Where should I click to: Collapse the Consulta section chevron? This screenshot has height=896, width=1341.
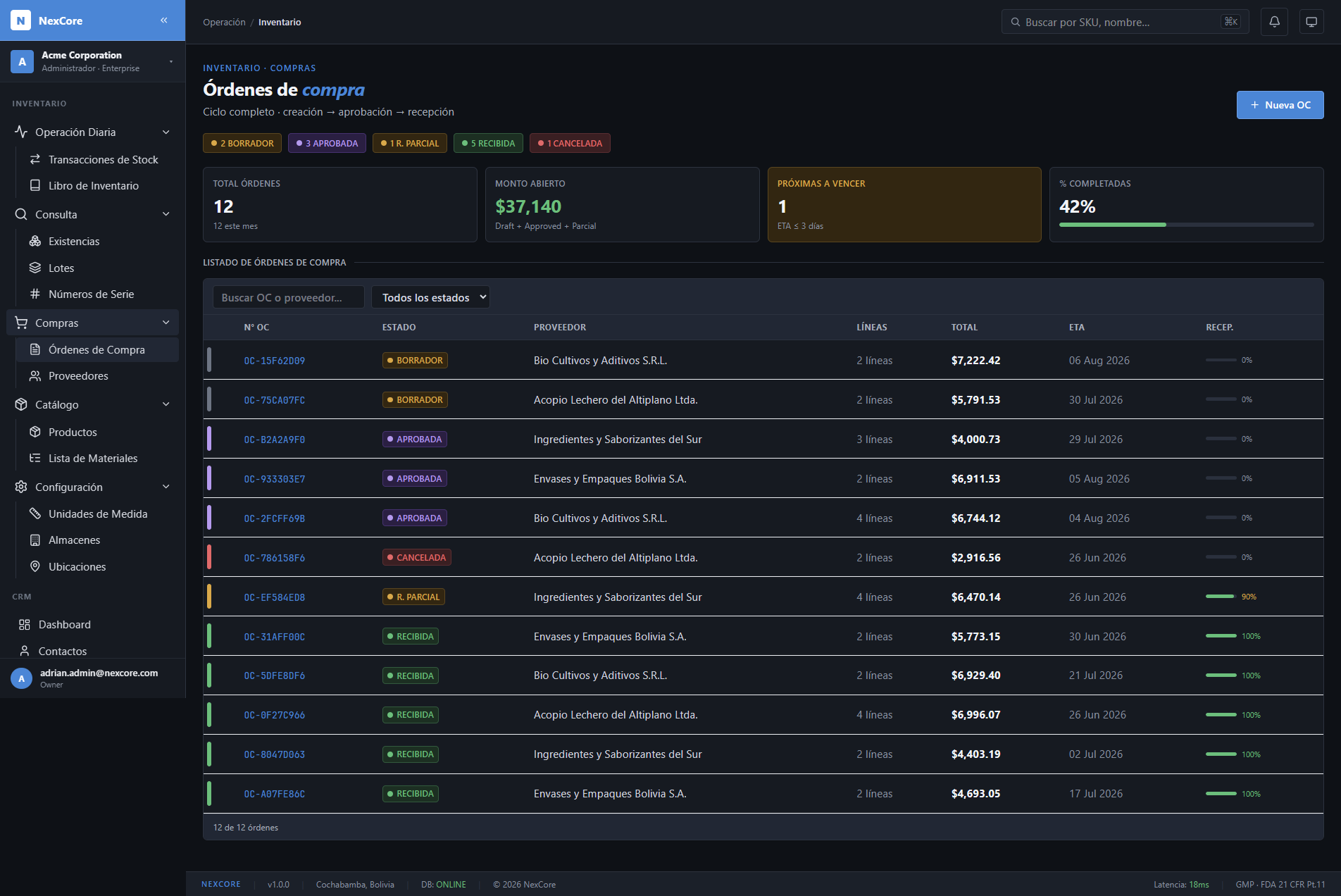(x=166, y=214)
